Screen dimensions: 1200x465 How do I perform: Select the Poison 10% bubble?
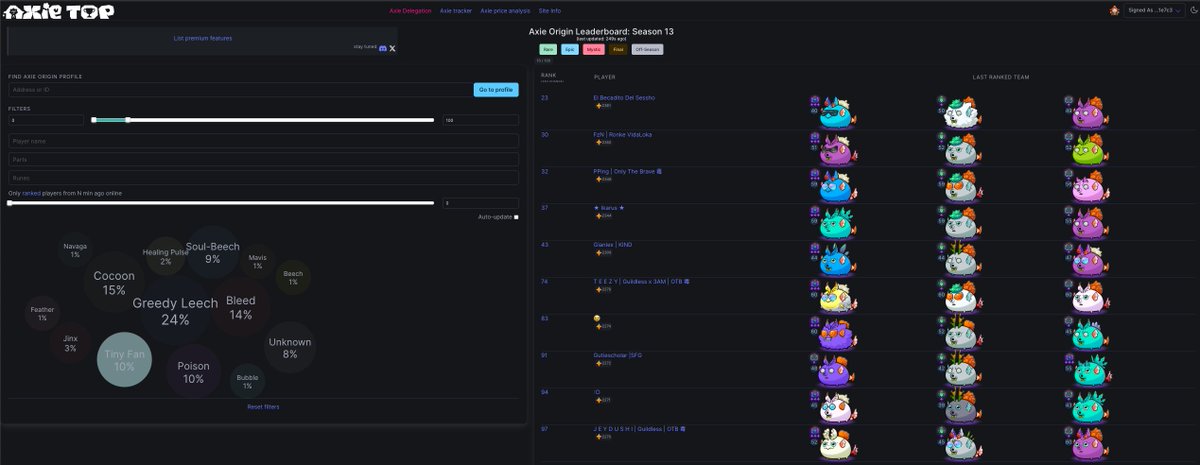(193, 372)
